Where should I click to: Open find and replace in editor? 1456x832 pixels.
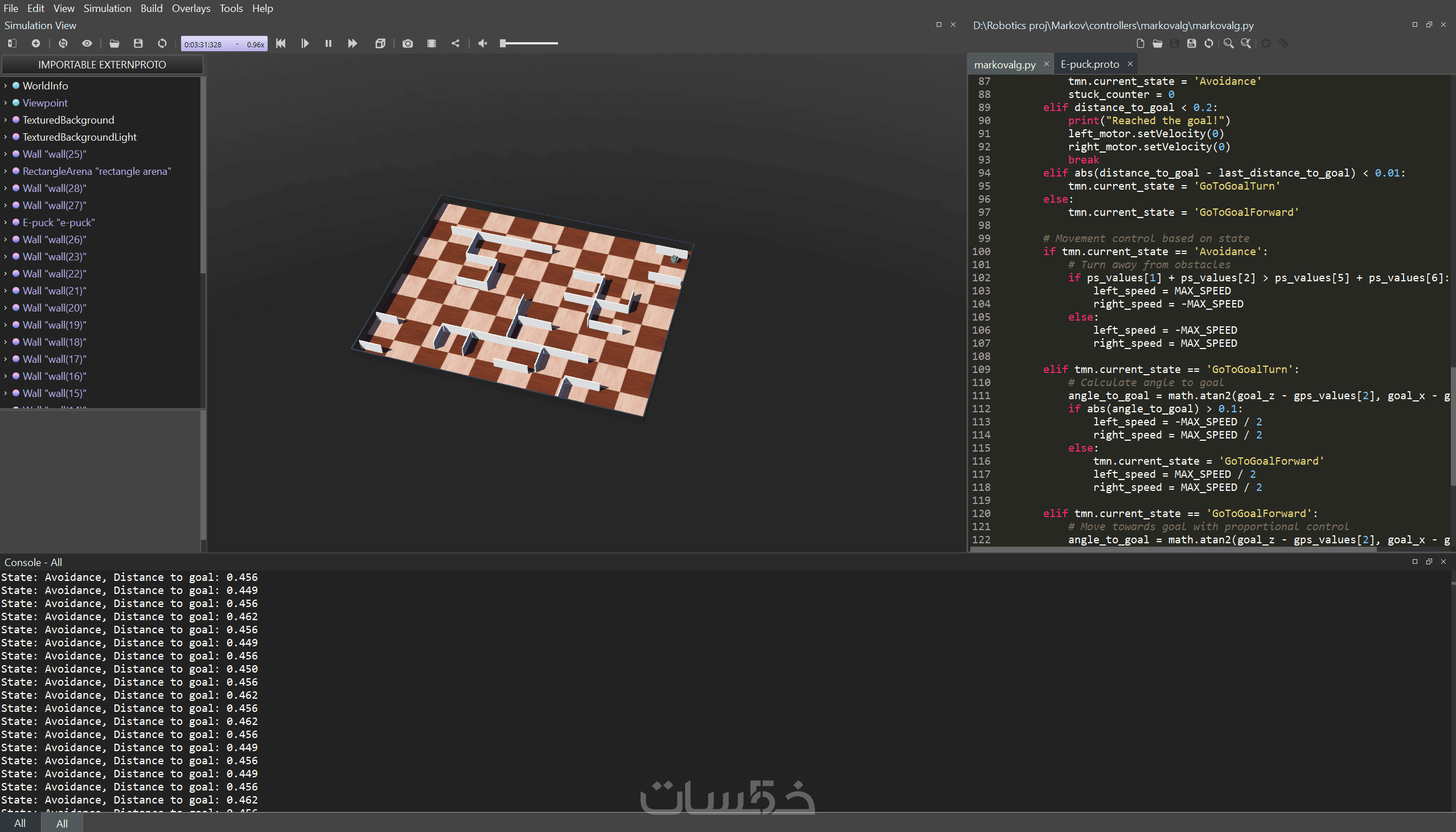pyautogui.click(x=1246, y=43)
